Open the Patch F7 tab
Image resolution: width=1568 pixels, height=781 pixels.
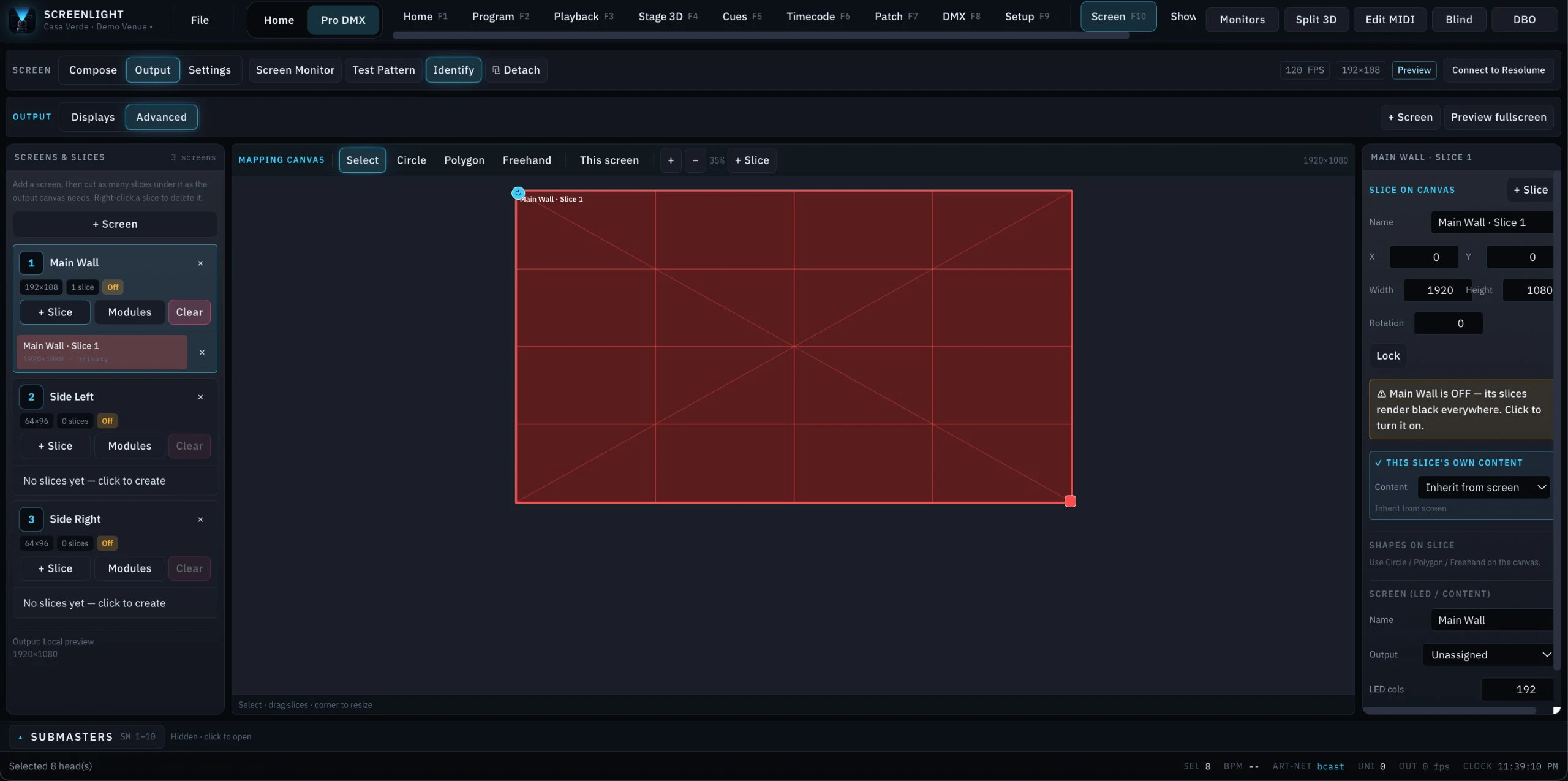[896, 17]
